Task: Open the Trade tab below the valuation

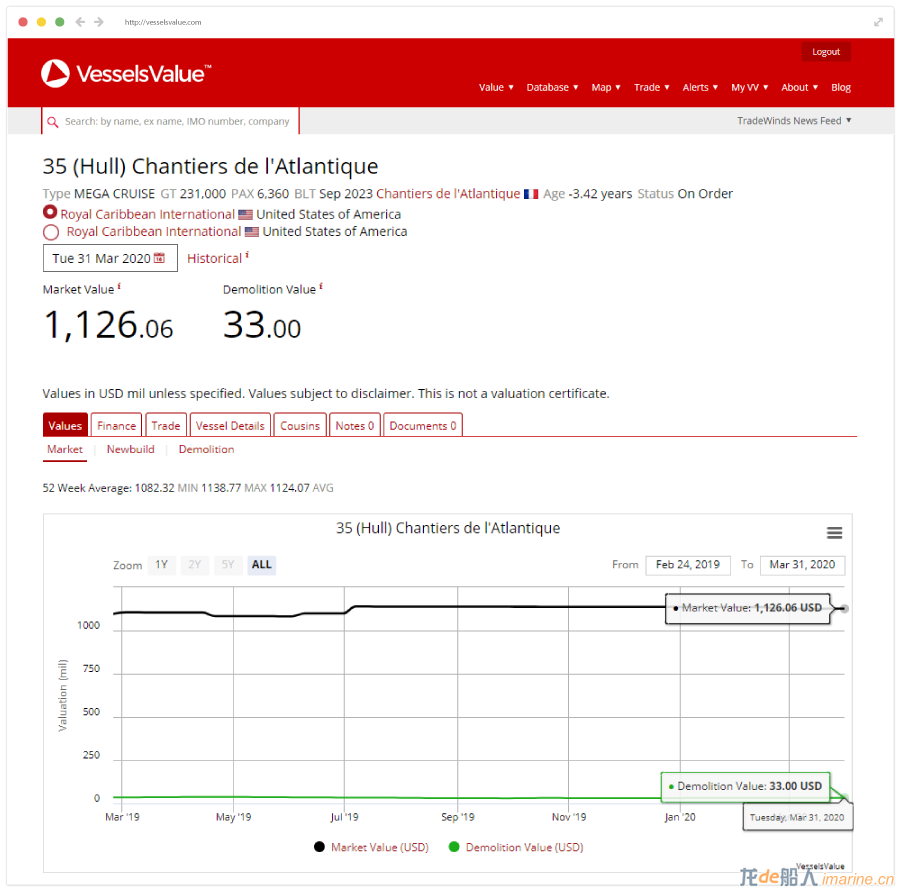Action: [166, 425]
